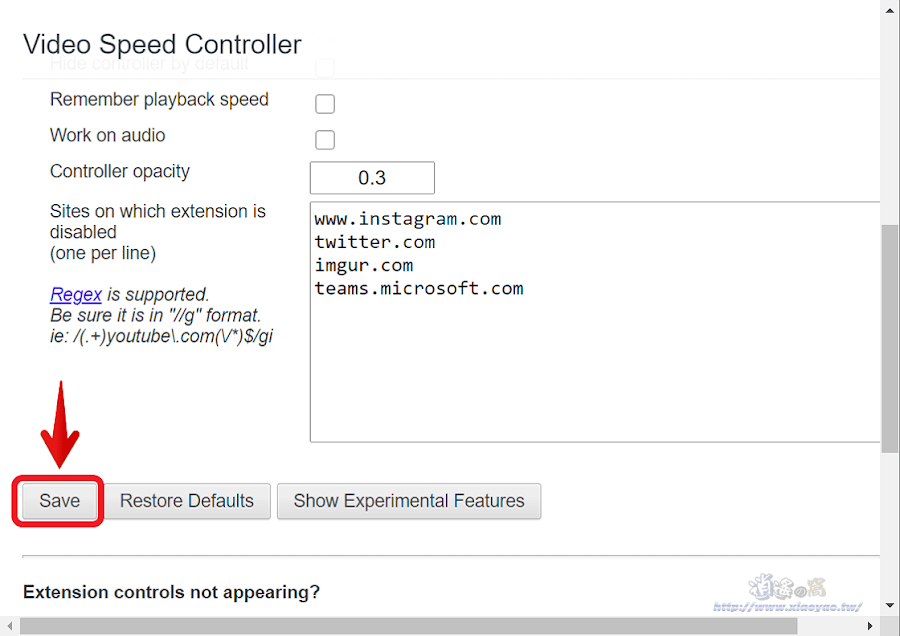This screenshot has width=900, height=636.
Task: Enable the Remember playback speed checkbox
Action: pyautogui.click(x=324, y=103)
